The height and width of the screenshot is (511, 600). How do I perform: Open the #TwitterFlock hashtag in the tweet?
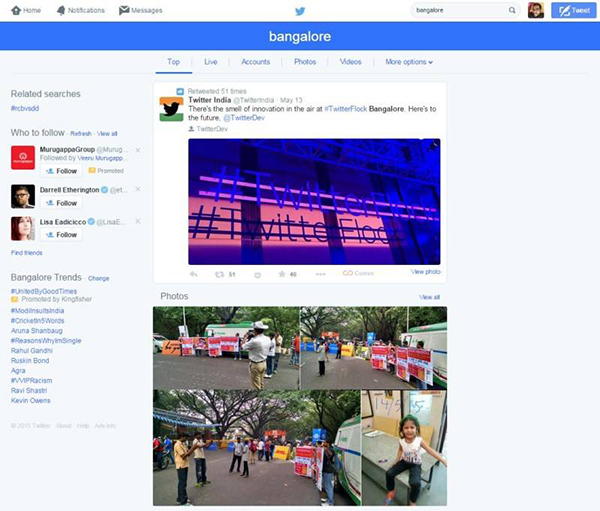tap(346, 109)
